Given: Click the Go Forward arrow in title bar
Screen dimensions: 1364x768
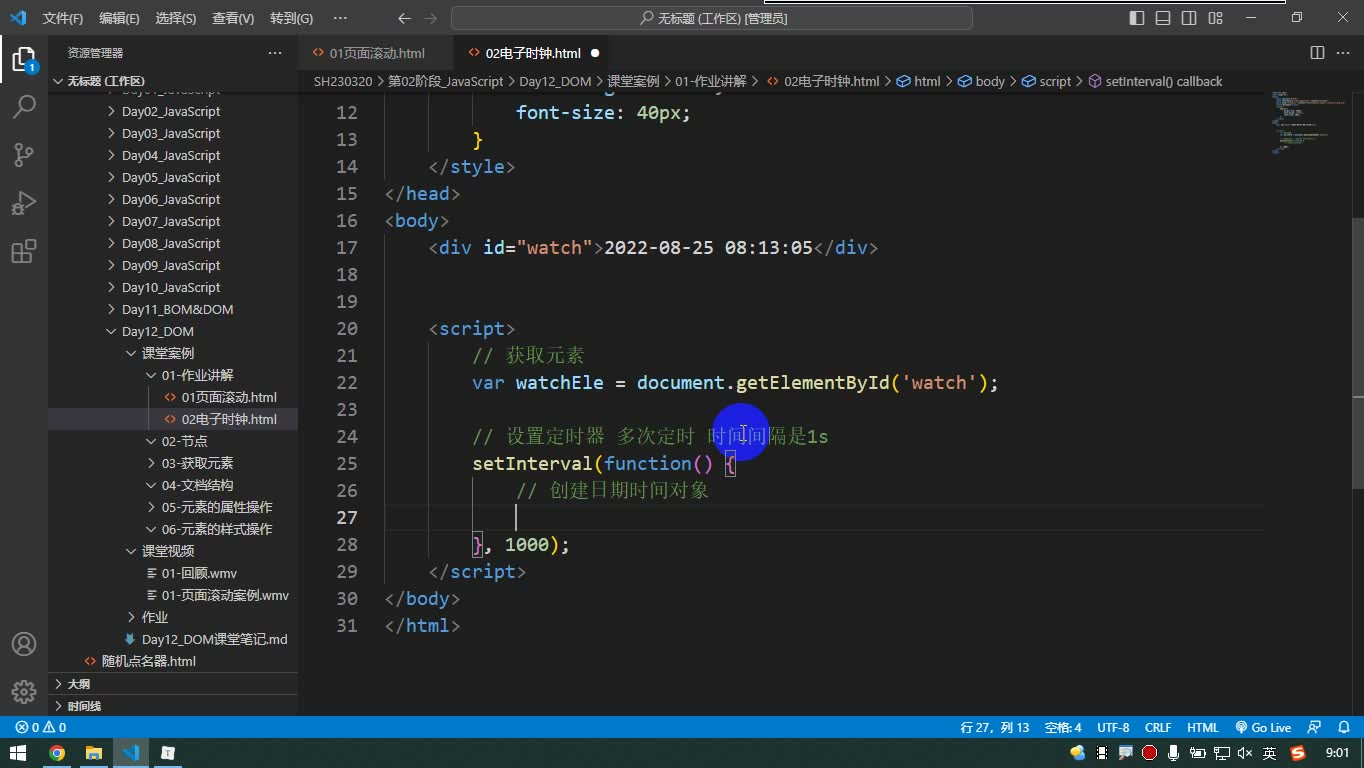Looking at the screenshot, I should coord(431,18).
